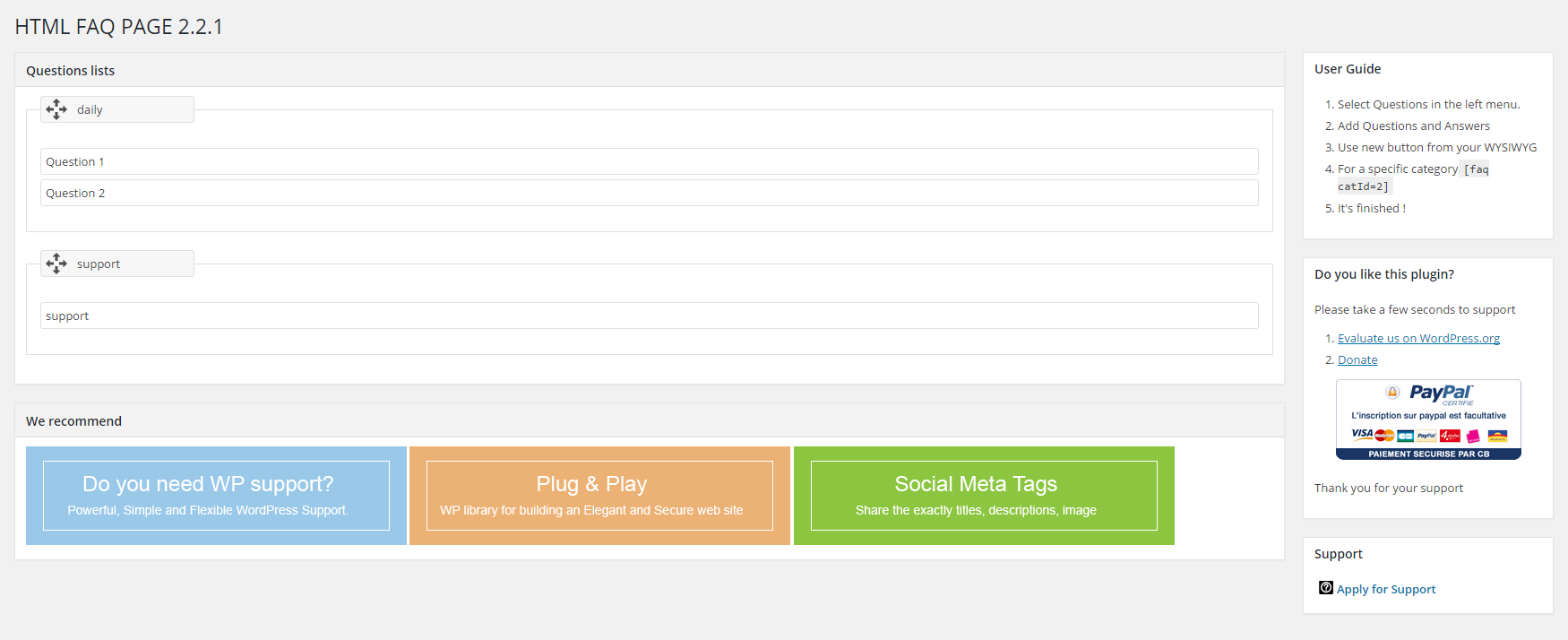Viewport: 1568px width, 640px height.
Task: Open the Question 2 entry
Action: coord(649,193)
